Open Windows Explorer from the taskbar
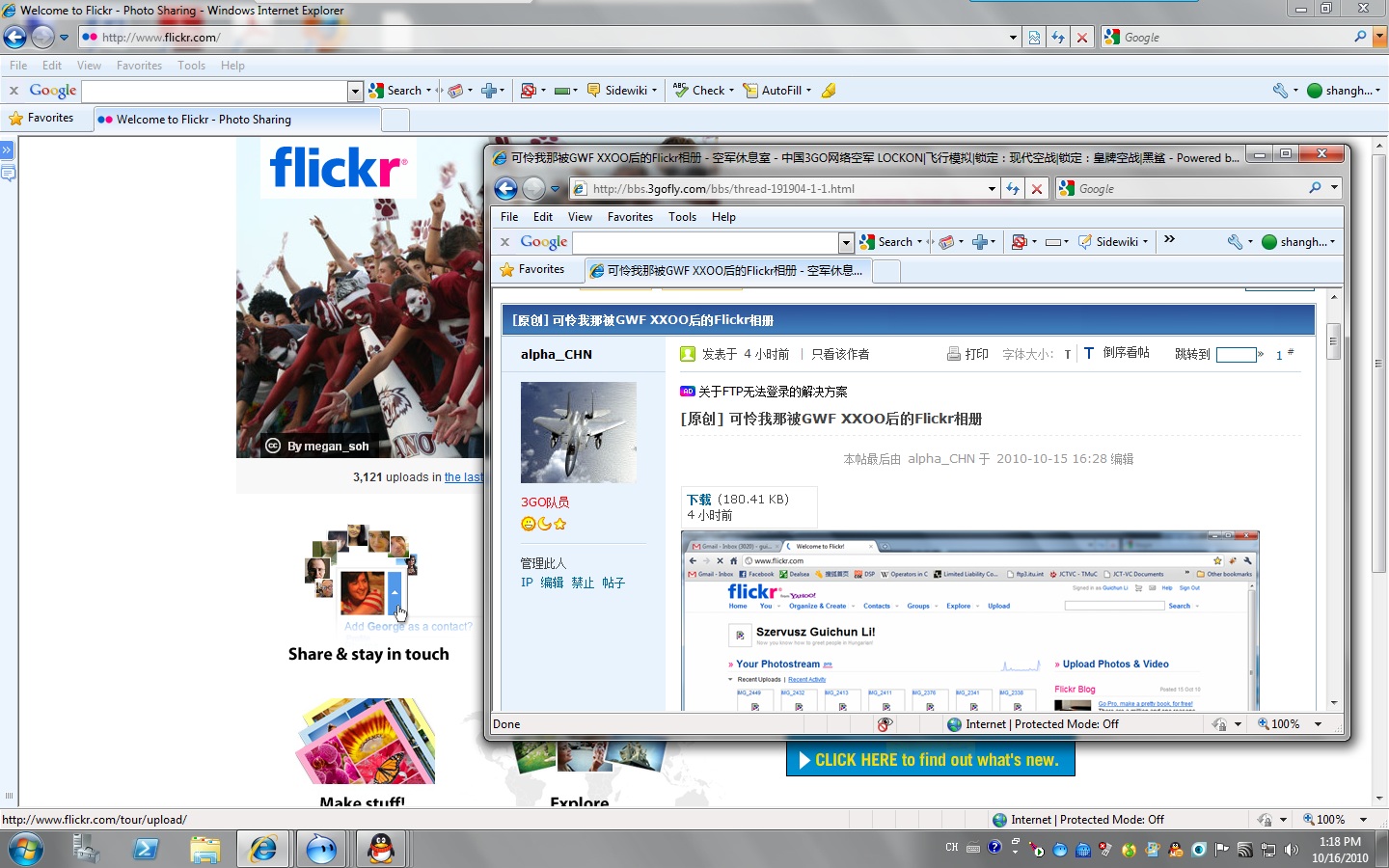Image resolution: width=1389 pixels, height=868 pixels. pos(204,849)
